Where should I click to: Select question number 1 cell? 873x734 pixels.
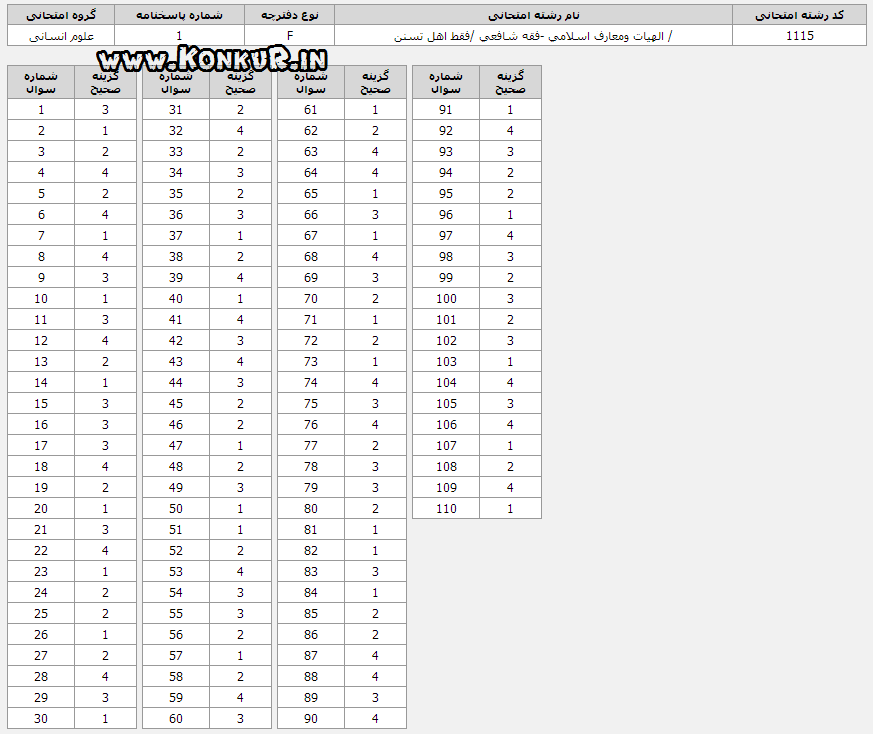41,110
